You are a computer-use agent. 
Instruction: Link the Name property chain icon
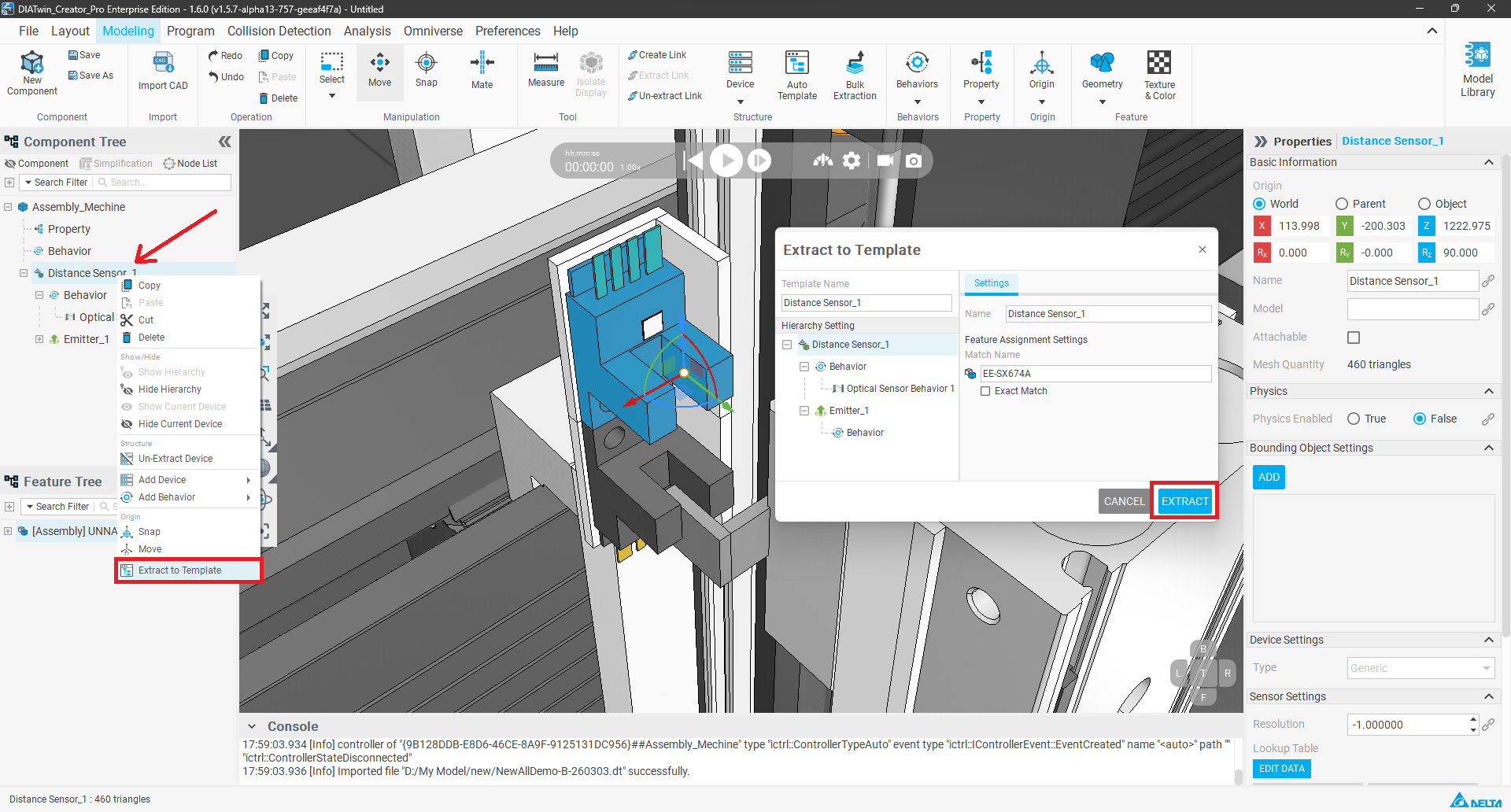(1487, 281)
